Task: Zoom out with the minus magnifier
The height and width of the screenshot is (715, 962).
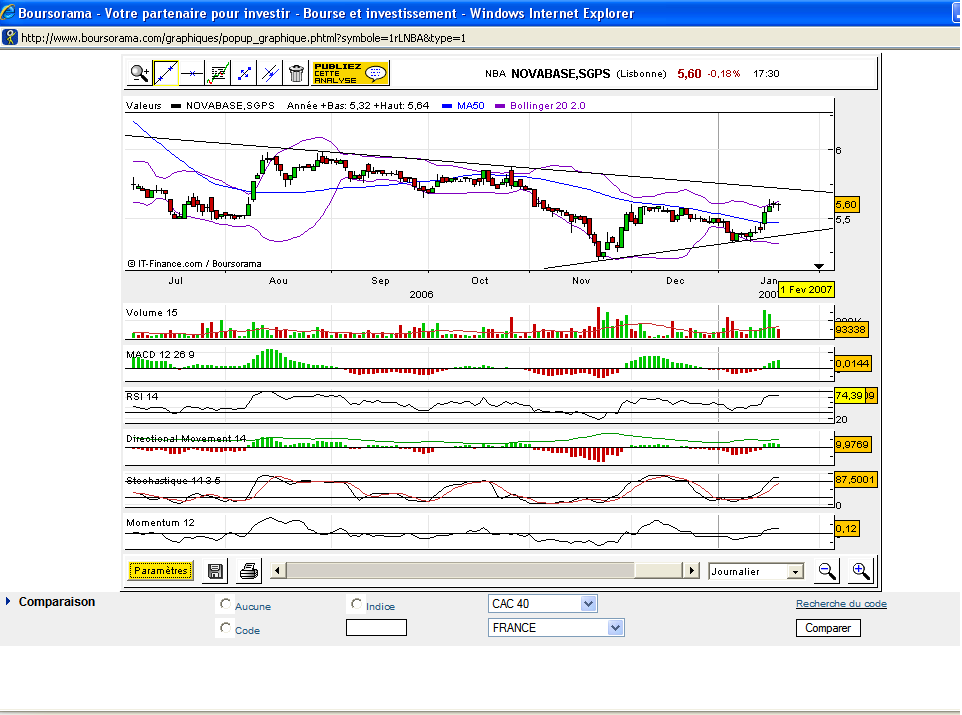Action: click(827, 571)
